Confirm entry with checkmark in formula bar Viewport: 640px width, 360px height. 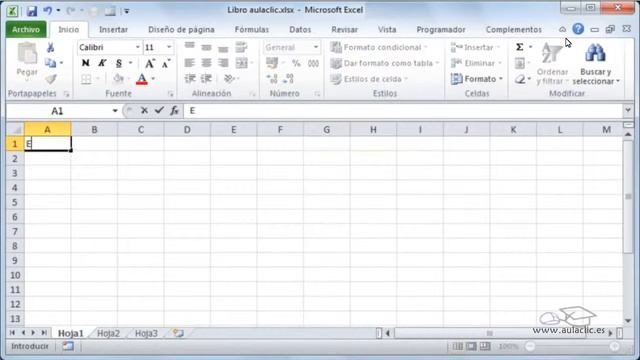click(159, 110)
